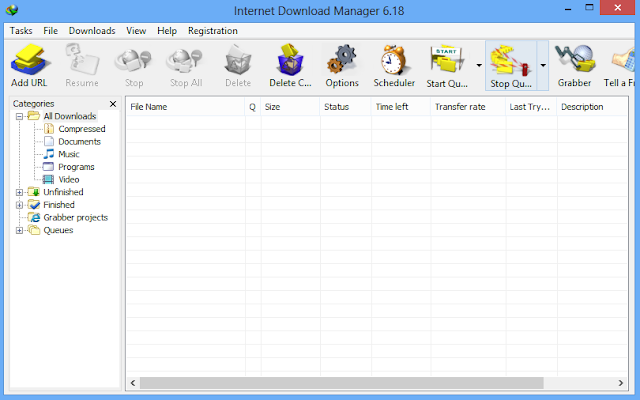The height and width of the screenshot is (400, 640).
Task: Click the All Downloads open folder icon
Action: pos(34,116)
